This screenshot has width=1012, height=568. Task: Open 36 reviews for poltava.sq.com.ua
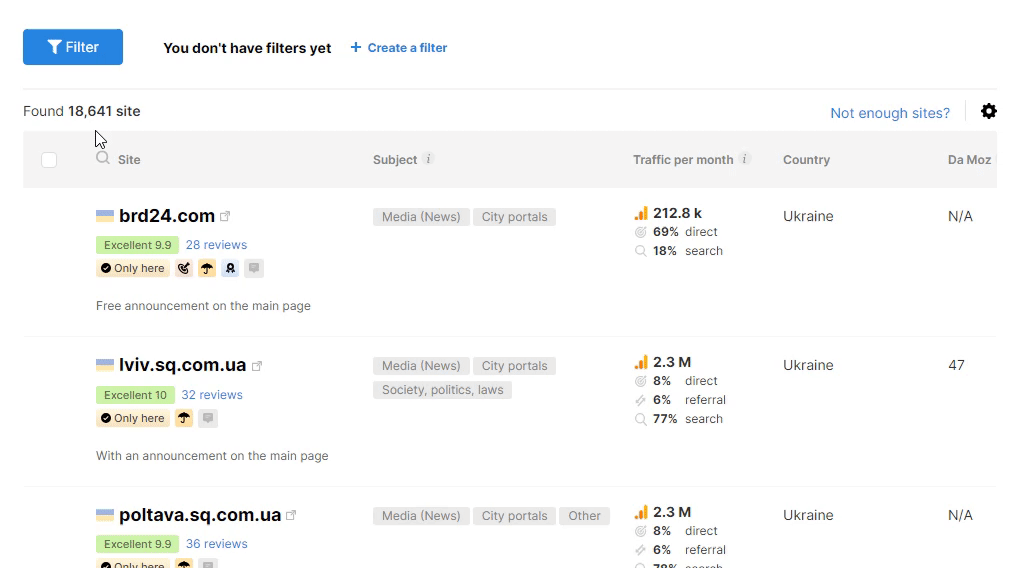pos(217,544)
